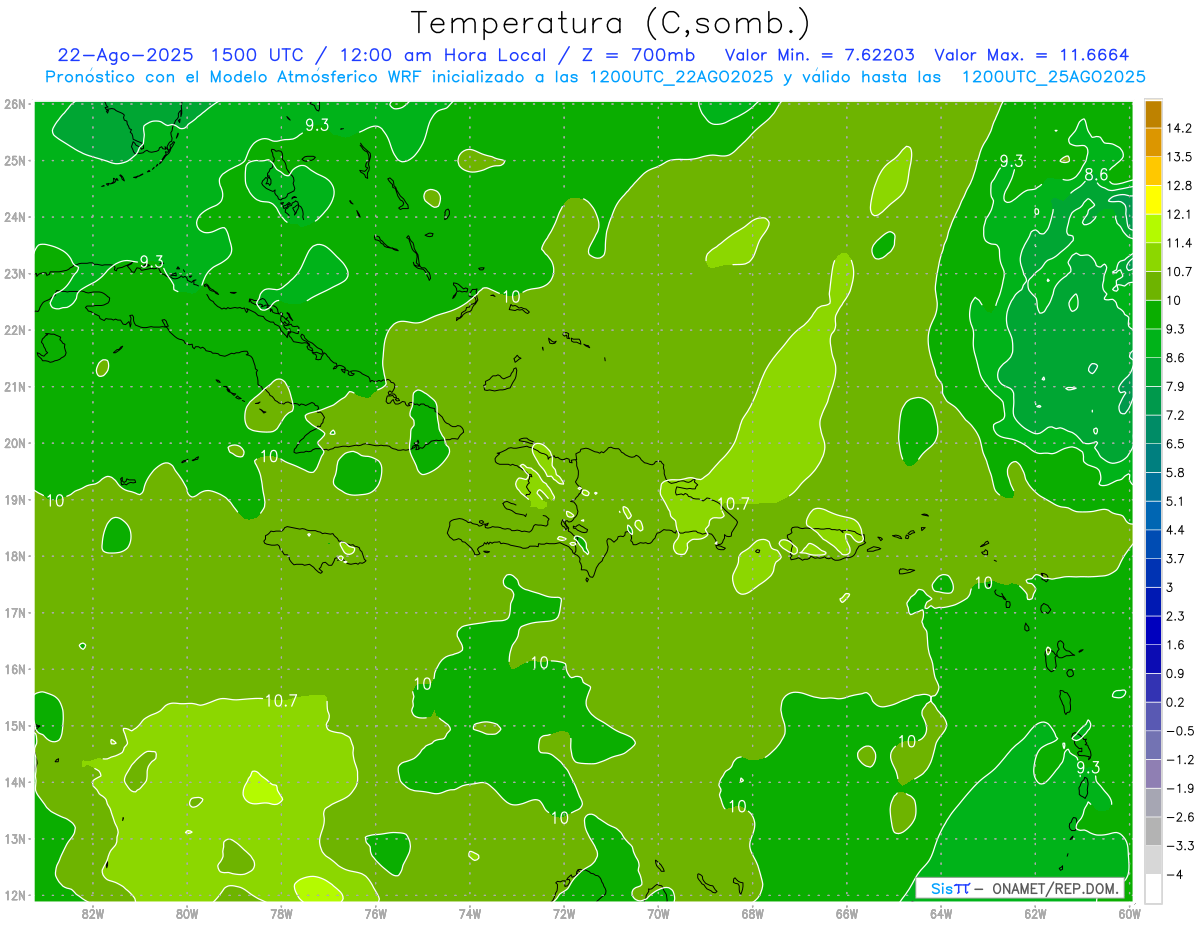Image resolution: width=1200 pixels, height=927 pixels.
Task: Click the latitude axis label "26N"
Action: coord(15,104)
